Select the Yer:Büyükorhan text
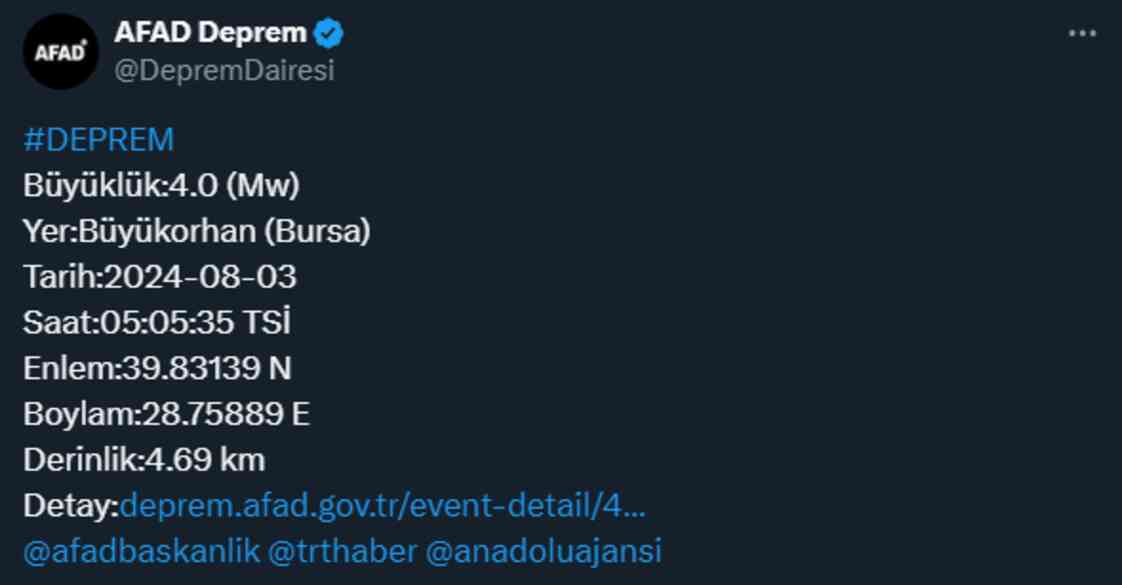The width and height of the screenshot is (1122, 585). pos(140,232)
